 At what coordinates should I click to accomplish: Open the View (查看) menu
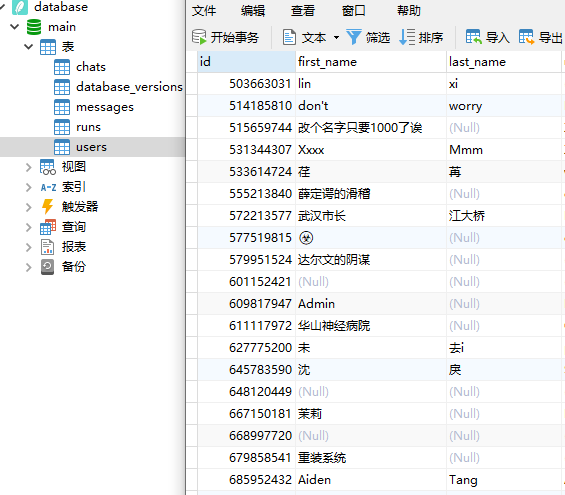[303, 11]
